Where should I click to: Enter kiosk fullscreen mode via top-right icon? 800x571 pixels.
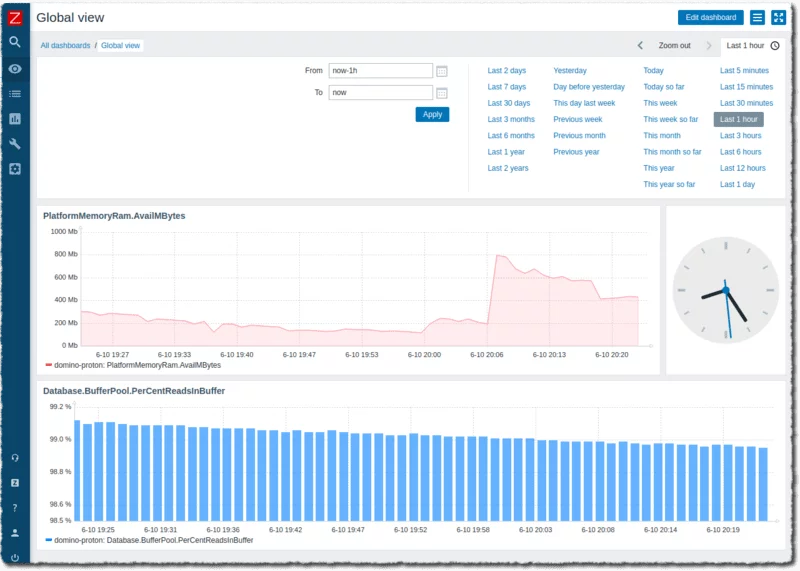tap(779, 18)
